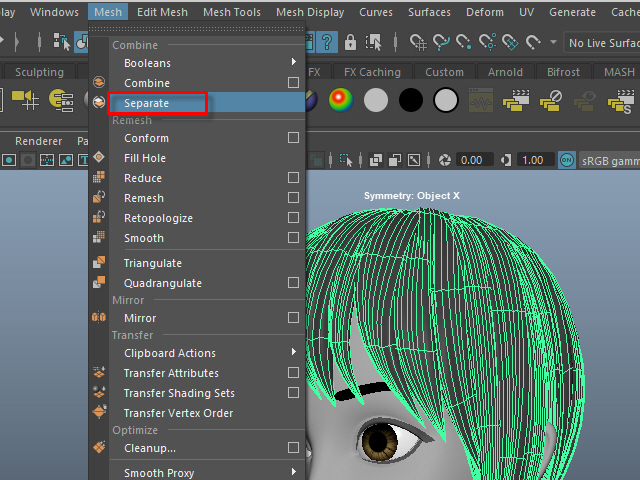Screen dimensions: 640x480
Task: Click the Mirror menu item icon
Action: tap(99, 318)
